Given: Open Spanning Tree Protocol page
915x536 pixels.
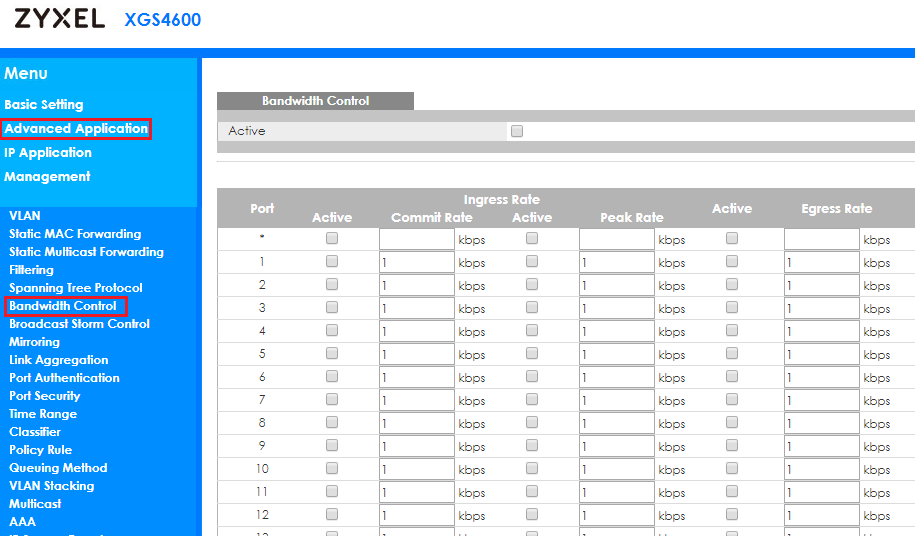Looking at the screenshot, I should click(76, 288).
